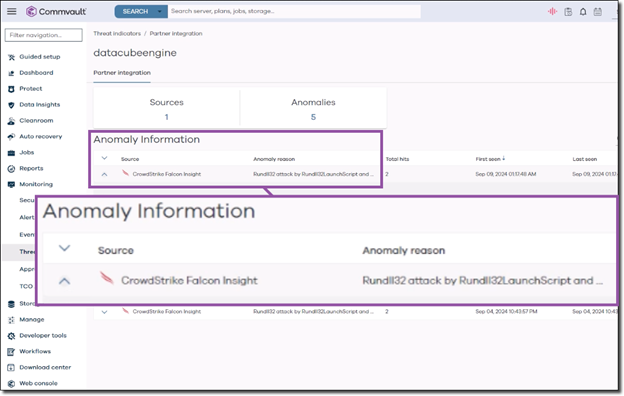This screenshot has height=396, width=624.
Task: Sort by Source column header
Action: (130, 159)
